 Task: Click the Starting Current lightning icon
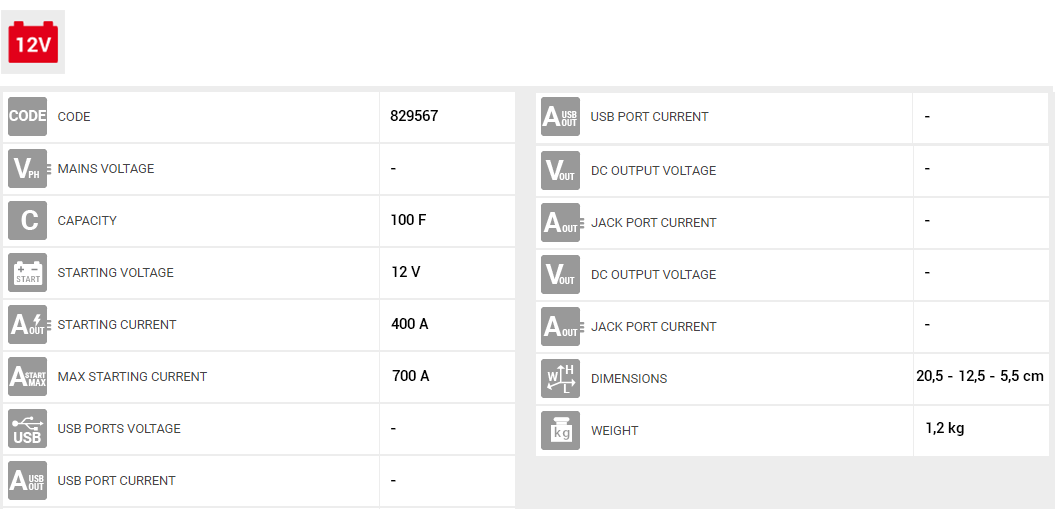click(x=28, y=325)
